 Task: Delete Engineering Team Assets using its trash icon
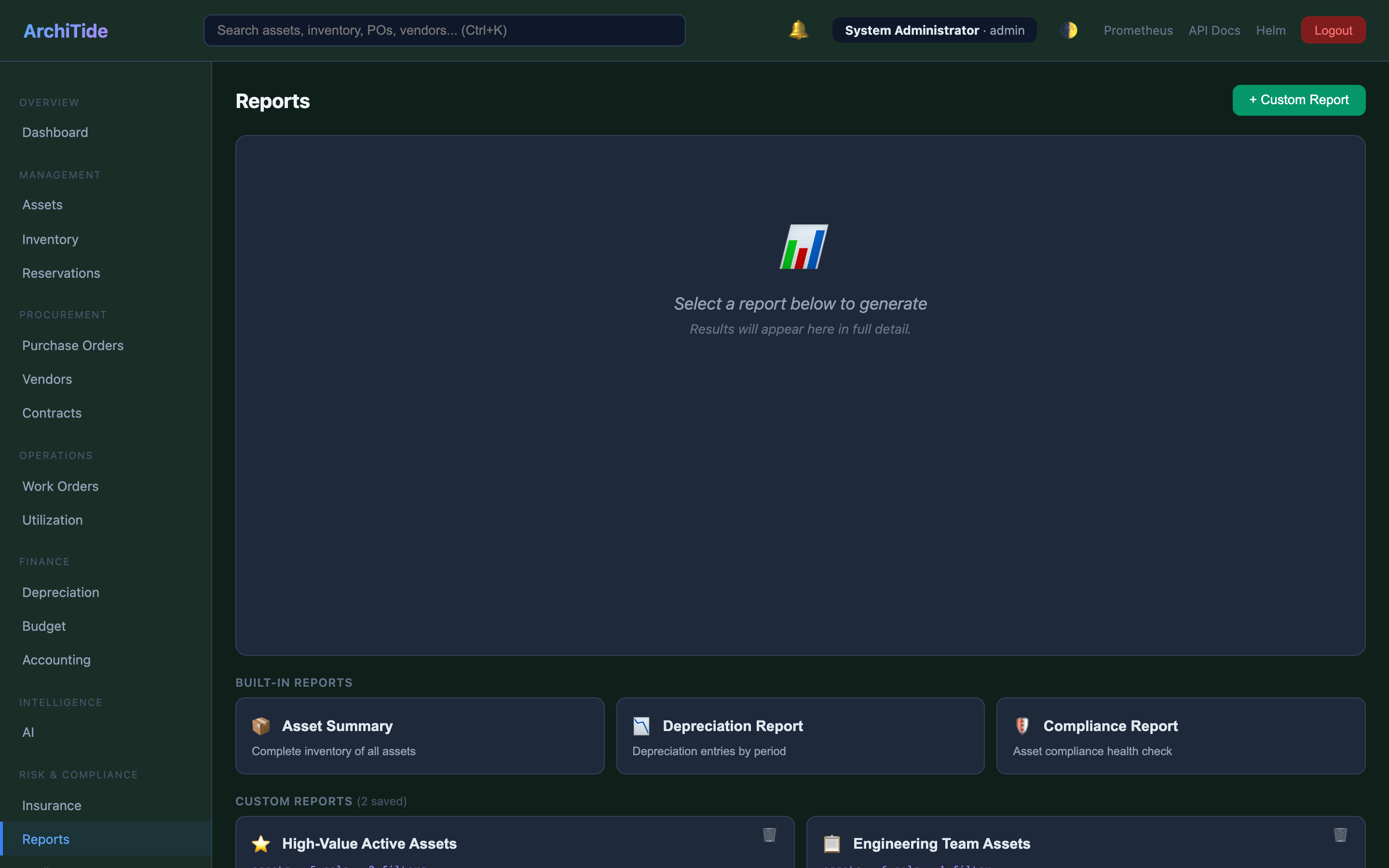pyautogui.click(x=1340, y=835)
